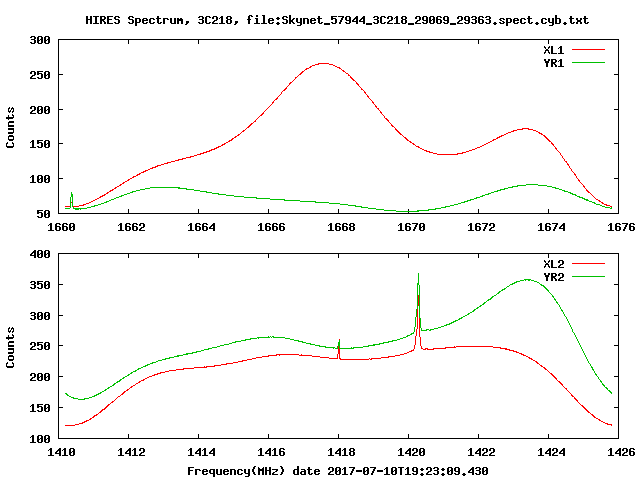Viewport: 640px width, 480px height.
Task: Click the upper plot 50 counts tick
Action: pyautogui.click(x=43, y=214)
